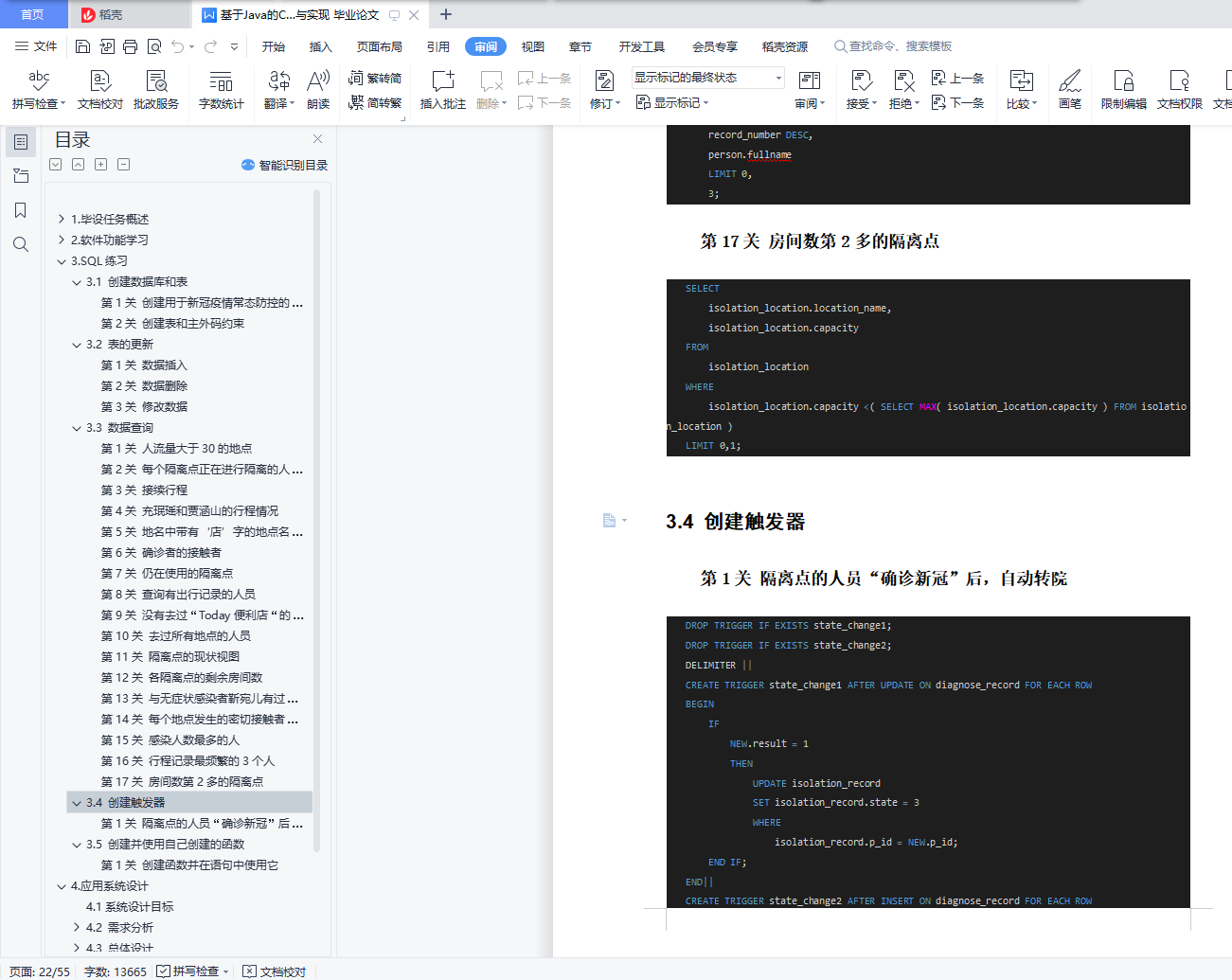Viewport: 1232px width, 980px height.
Task: Open the 审阅 pane button
Action: click(810, 90)
